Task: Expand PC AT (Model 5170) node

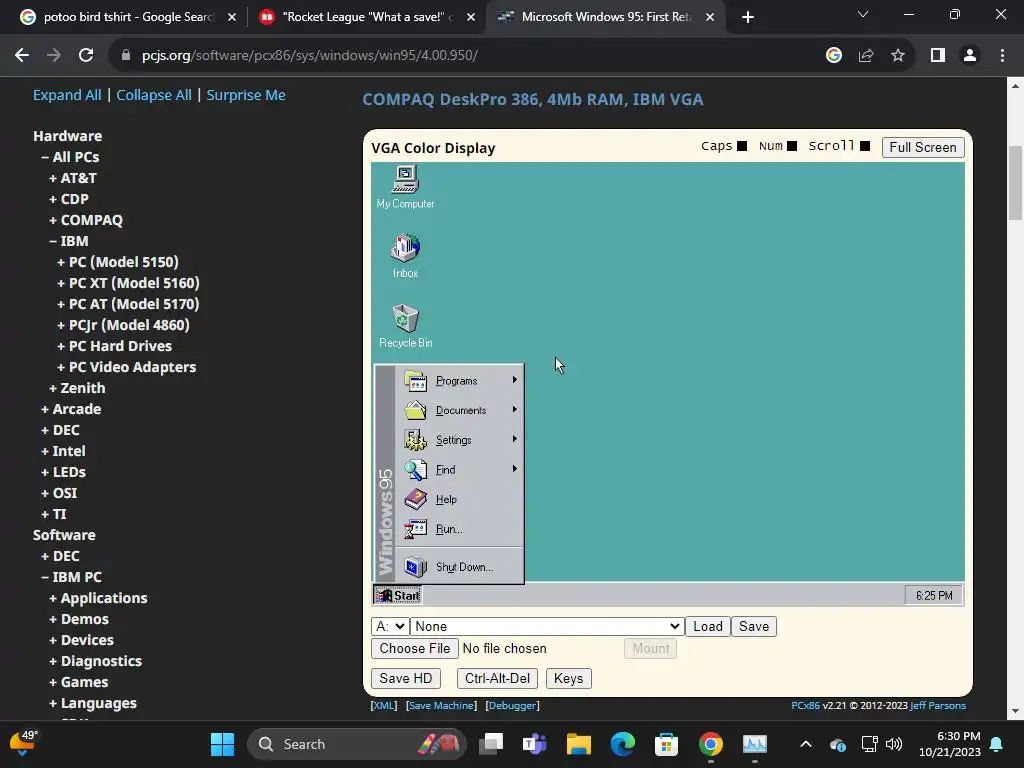Action: point(128,304)
